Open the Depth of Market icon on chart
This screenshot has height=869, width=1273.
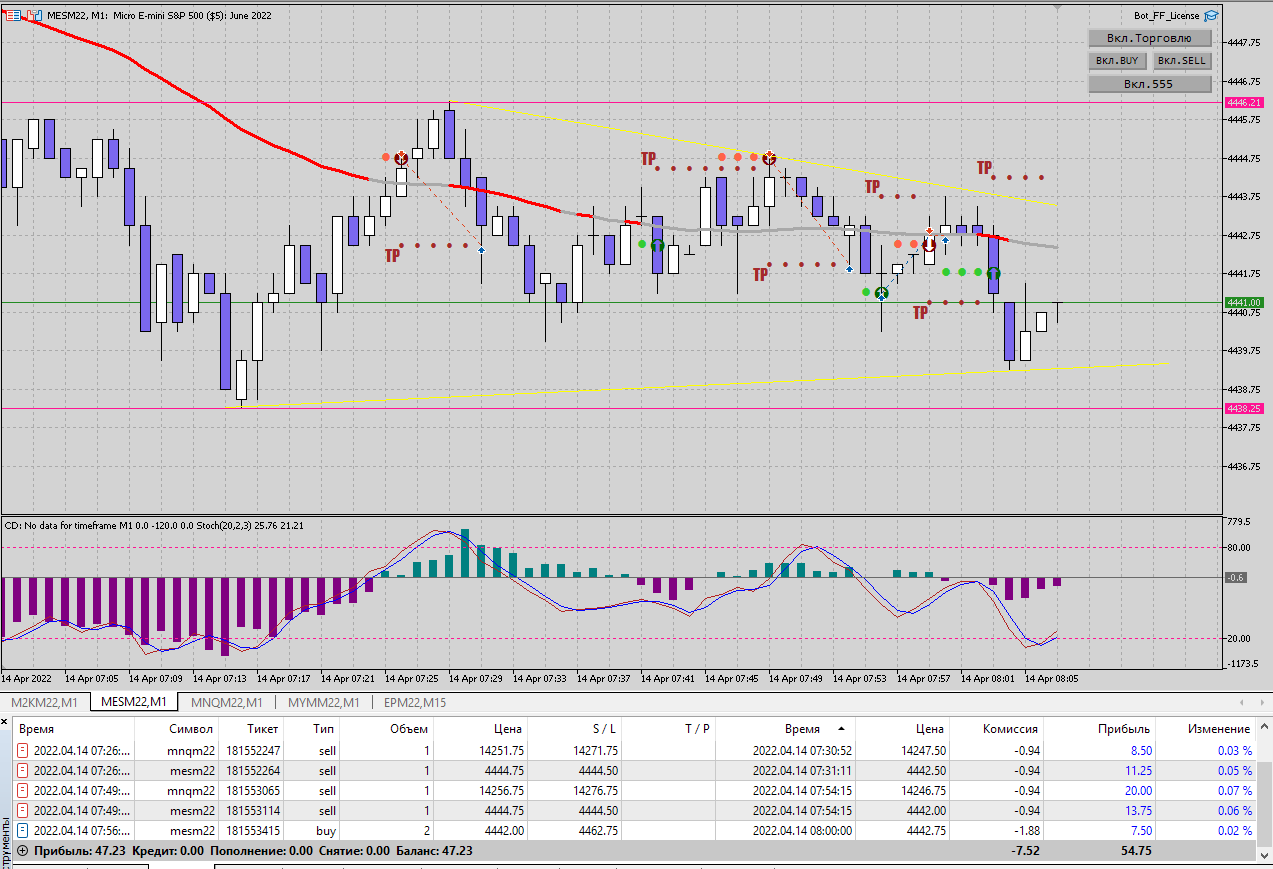12,16
